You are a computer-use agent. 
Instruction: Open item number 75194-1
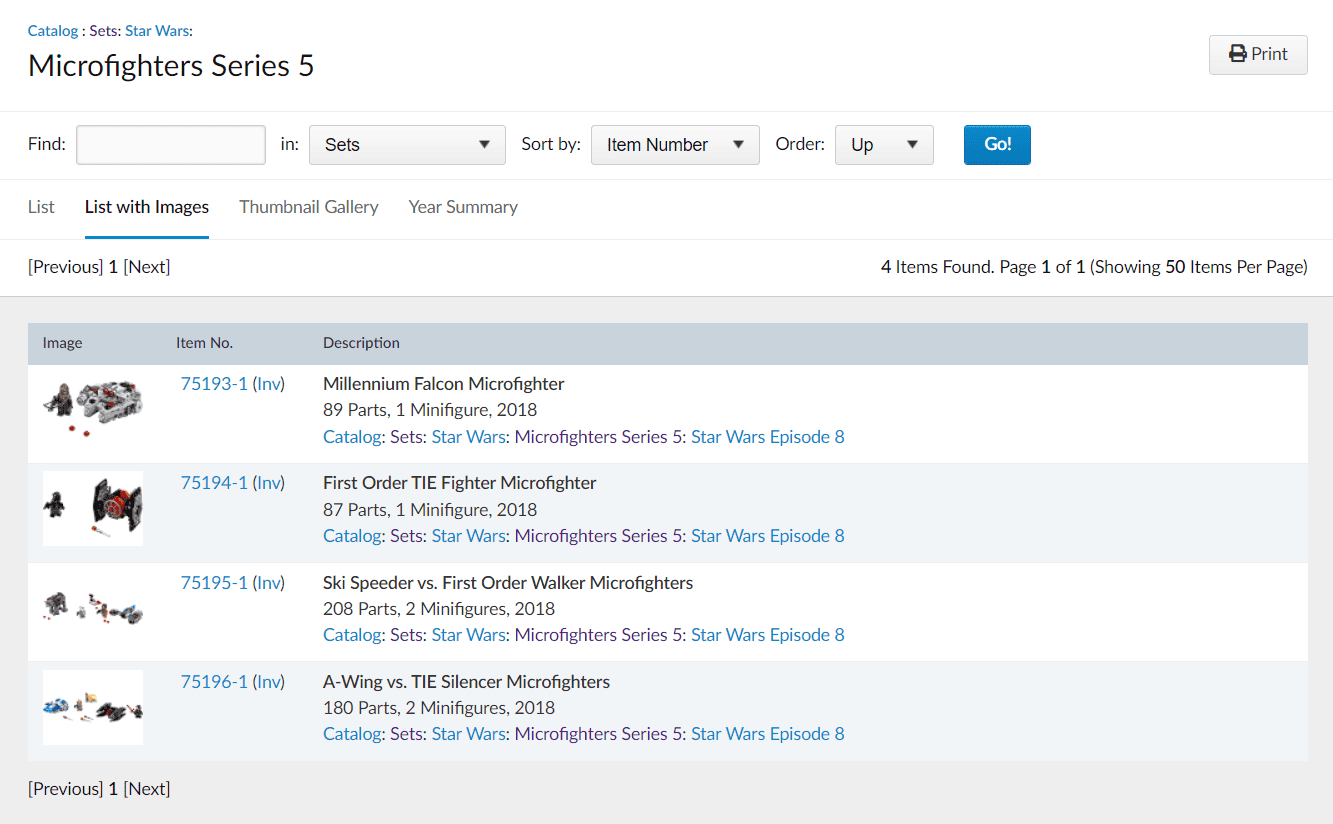(x=214, y=483)
